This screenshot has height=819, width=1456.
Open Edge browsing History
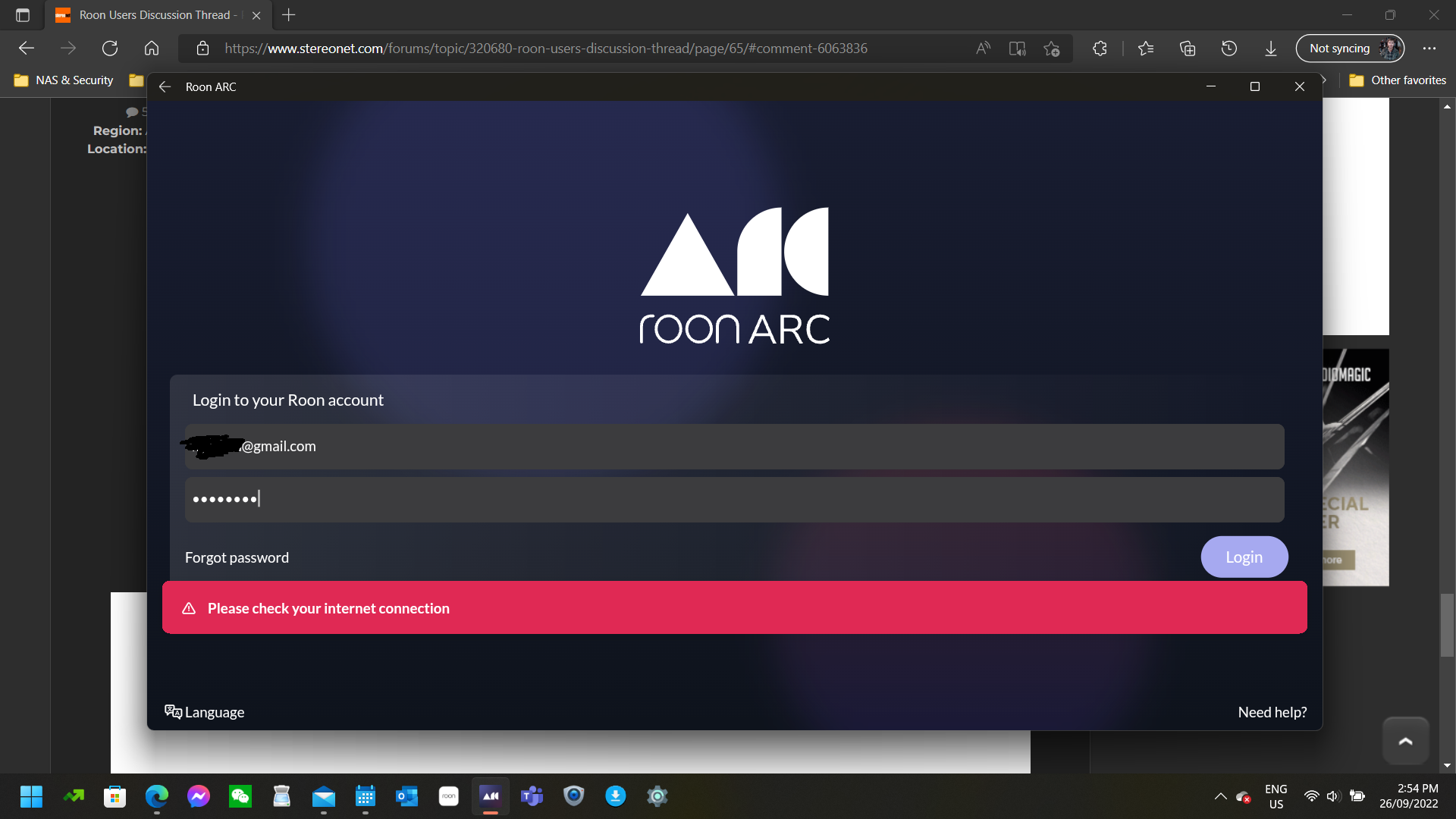click(x=1229, y=49)
